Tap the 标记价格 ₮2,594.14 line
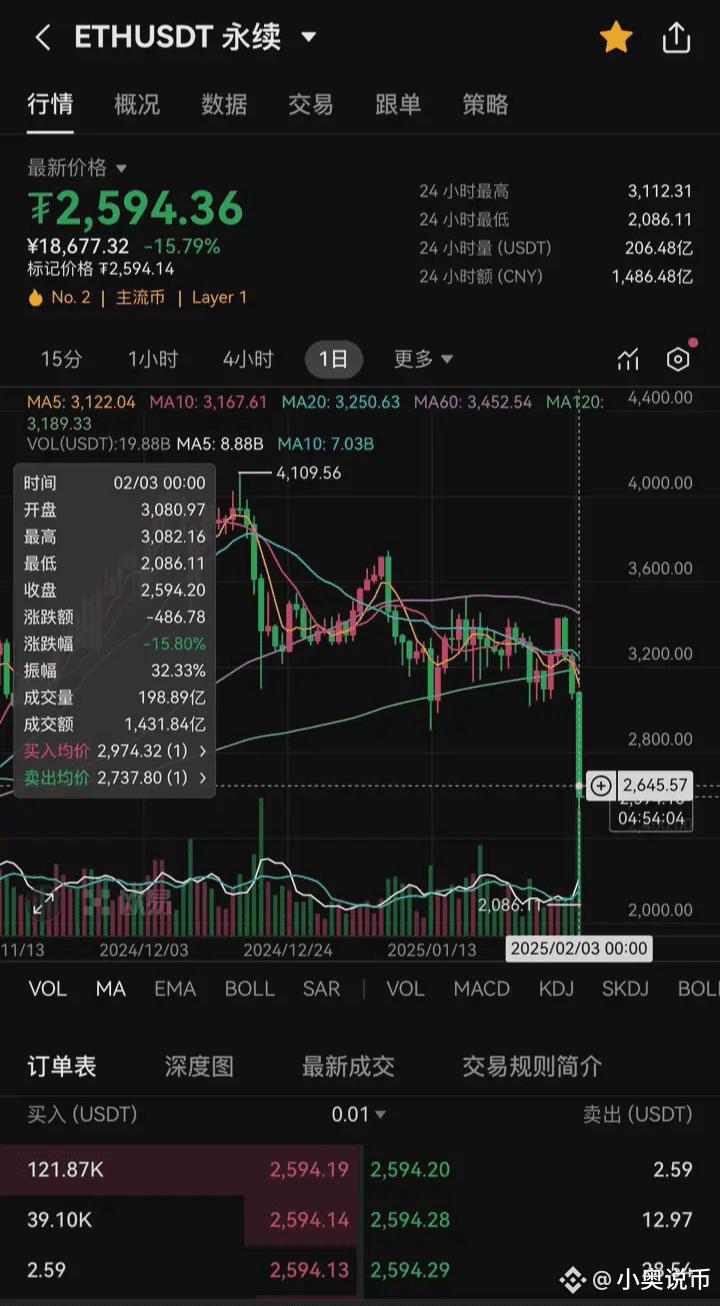 point(101,268)
